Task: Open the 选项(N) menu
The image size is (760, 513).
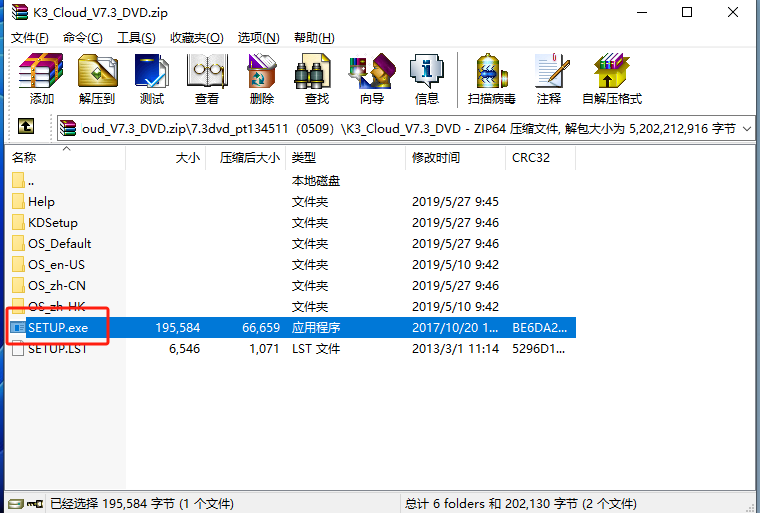Action: [258, 38]
